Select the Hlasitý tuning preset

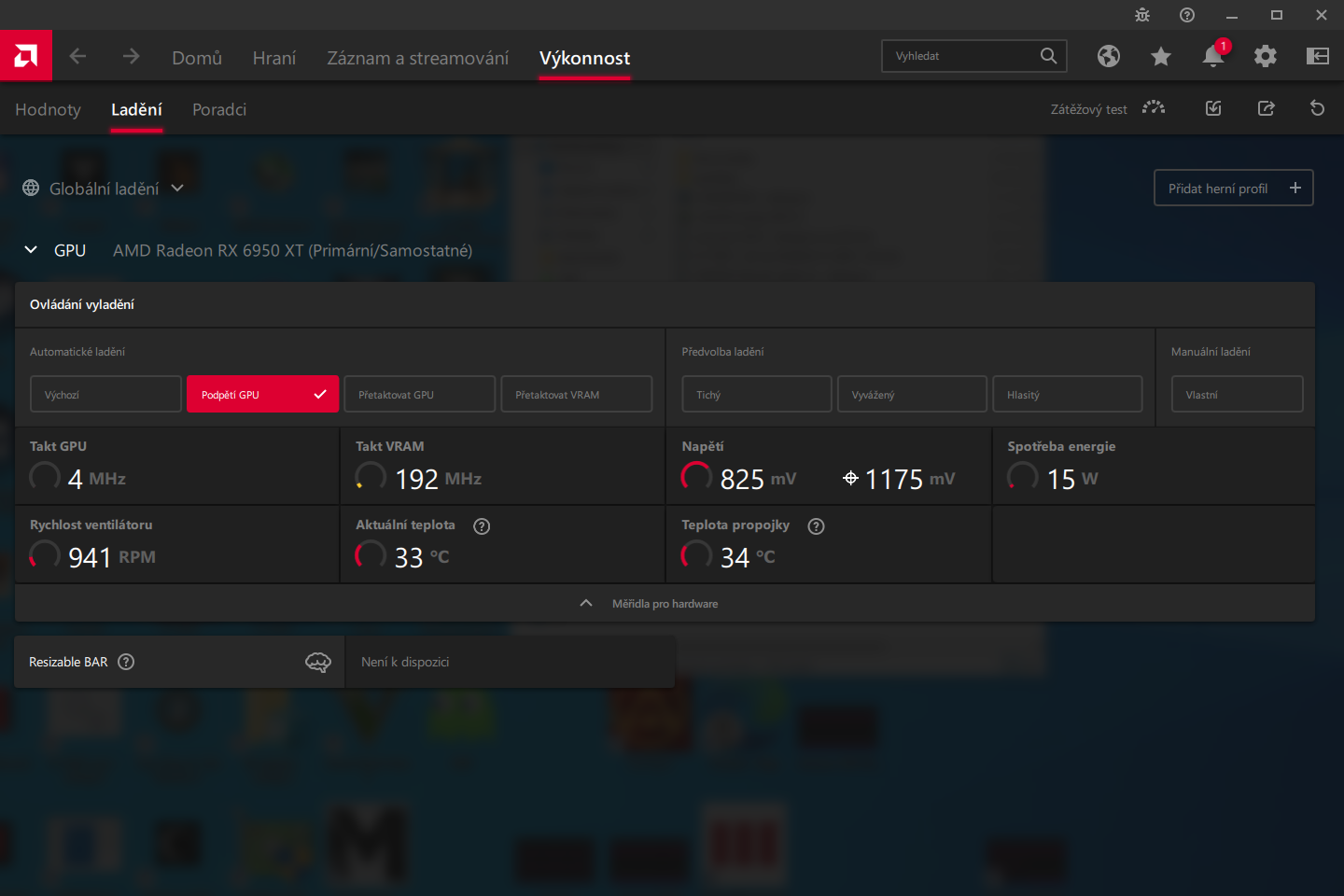tap(1068, 394)
